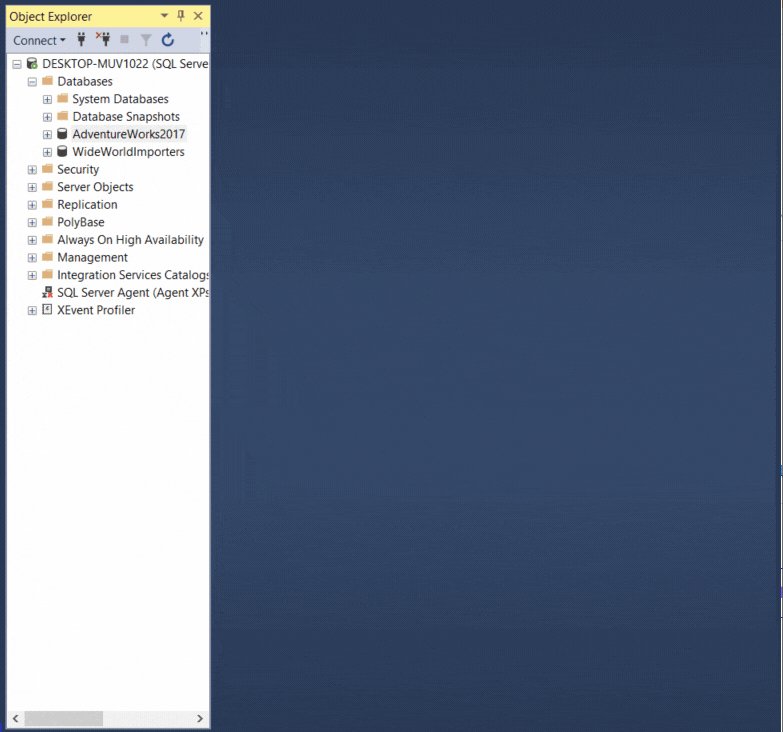
Task: Select the System Databases label
Action: click(x=120, y=99)
